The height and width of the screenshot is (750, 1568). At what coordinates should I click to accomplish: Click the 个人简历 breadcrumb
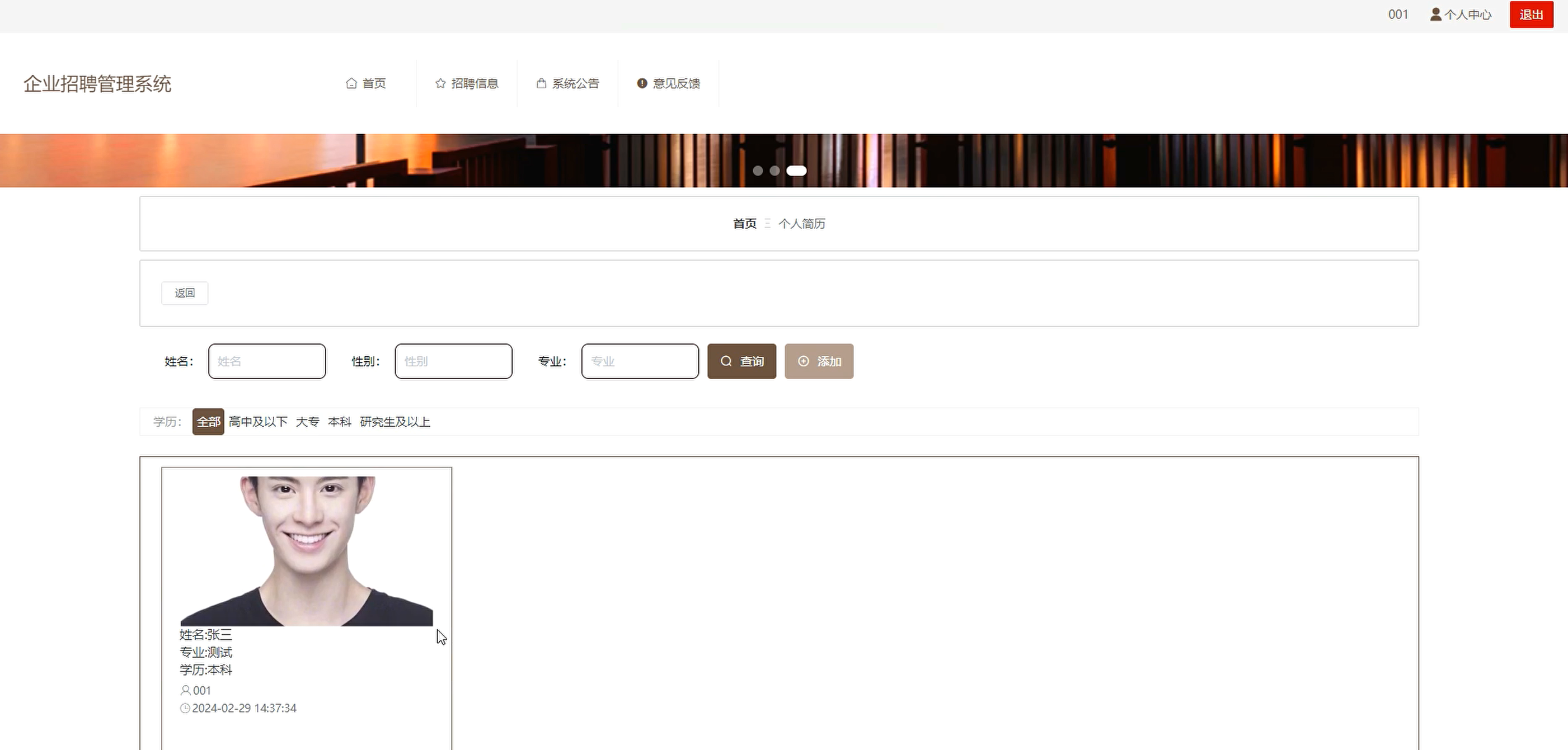coord(802,224)
